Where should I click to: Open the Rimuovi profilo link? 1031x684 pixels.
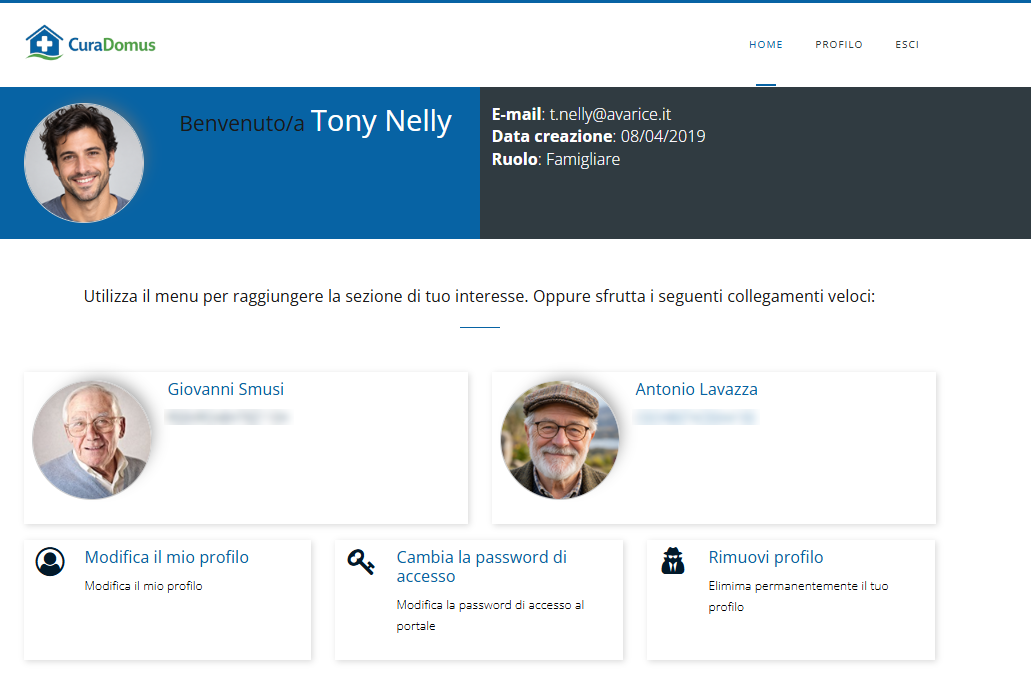pos(765,558)
